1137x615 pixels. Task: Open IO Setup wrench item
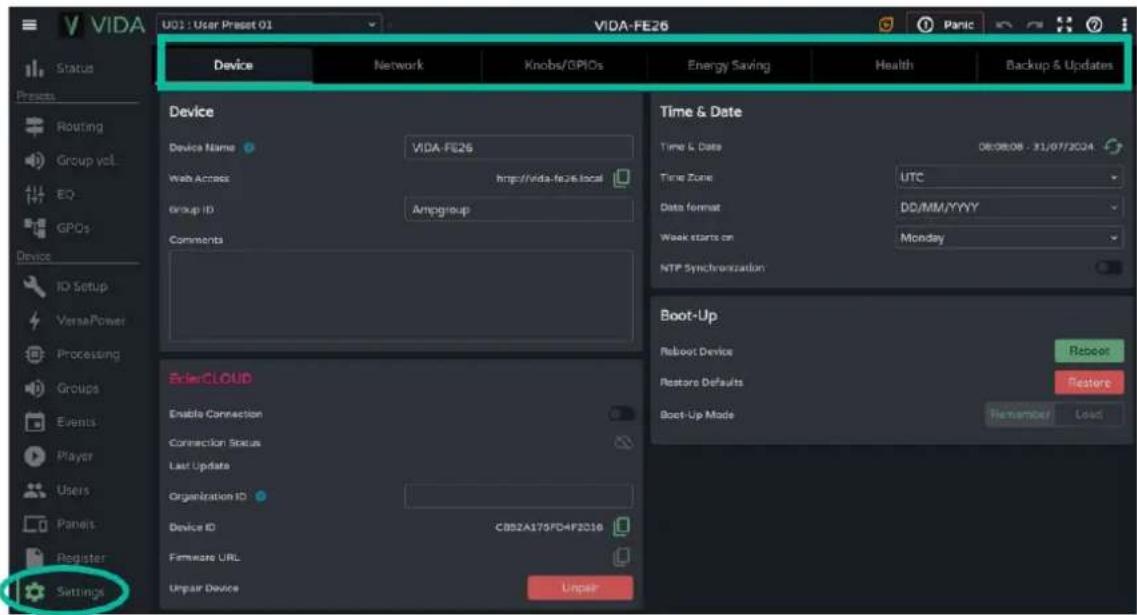click(65, 286)
